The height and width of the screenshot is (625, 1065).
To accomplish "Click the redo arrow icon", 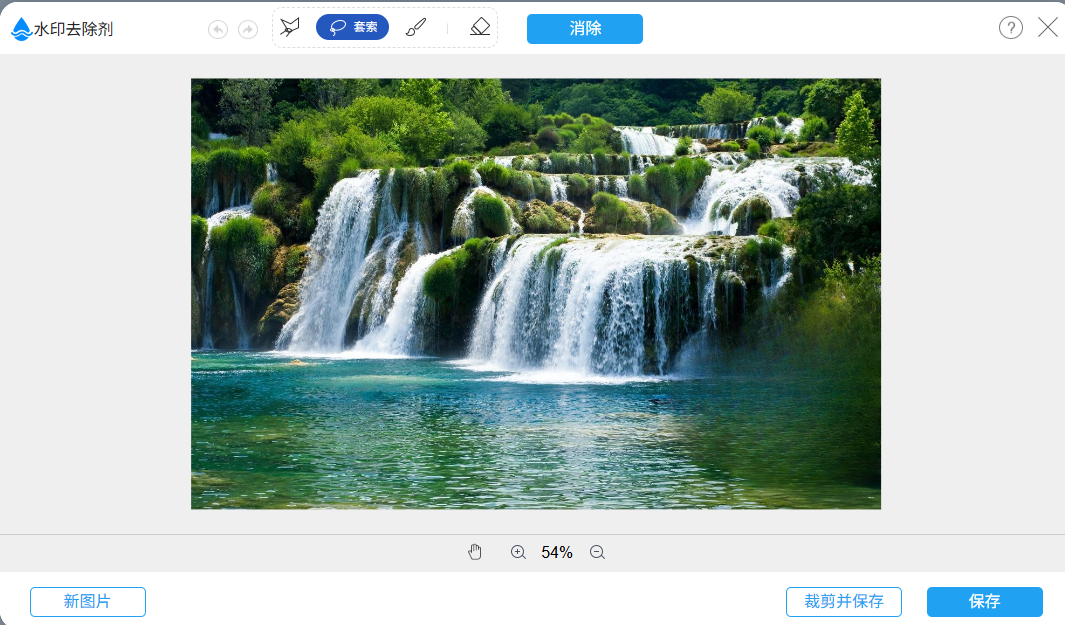I will click(x=248, y=29).
